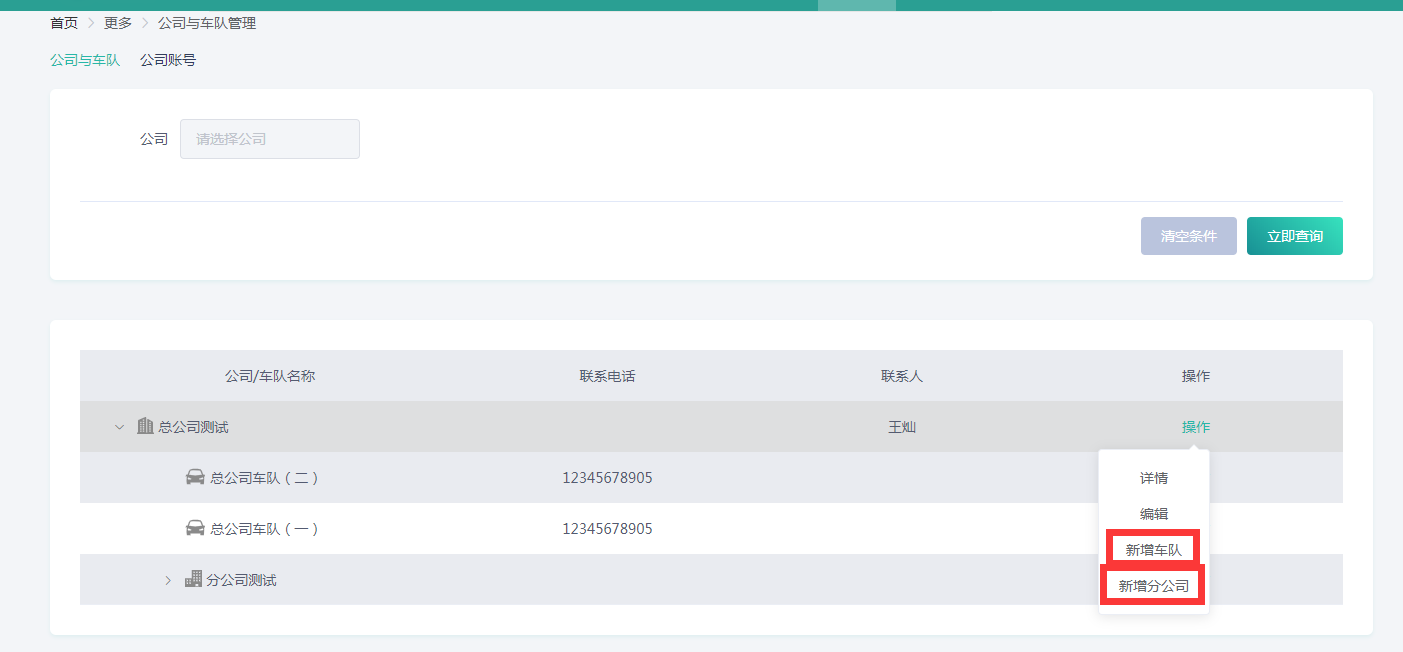This screenshot has width=1403, height=652.
Task: Click the branch building icon beside 分公司测试
Action: tap(193, 580)
